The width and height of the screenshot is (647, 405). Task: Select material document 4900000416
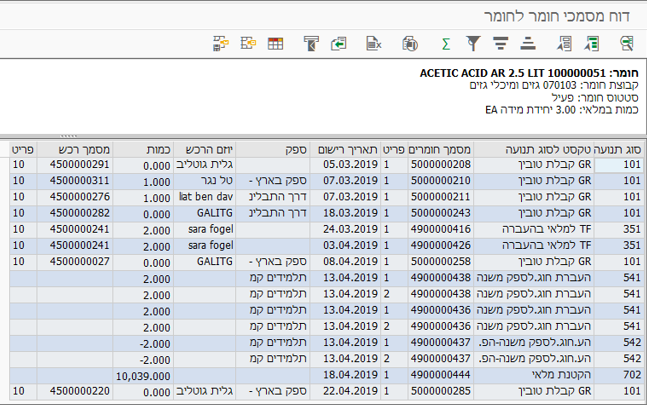[440, 229]
